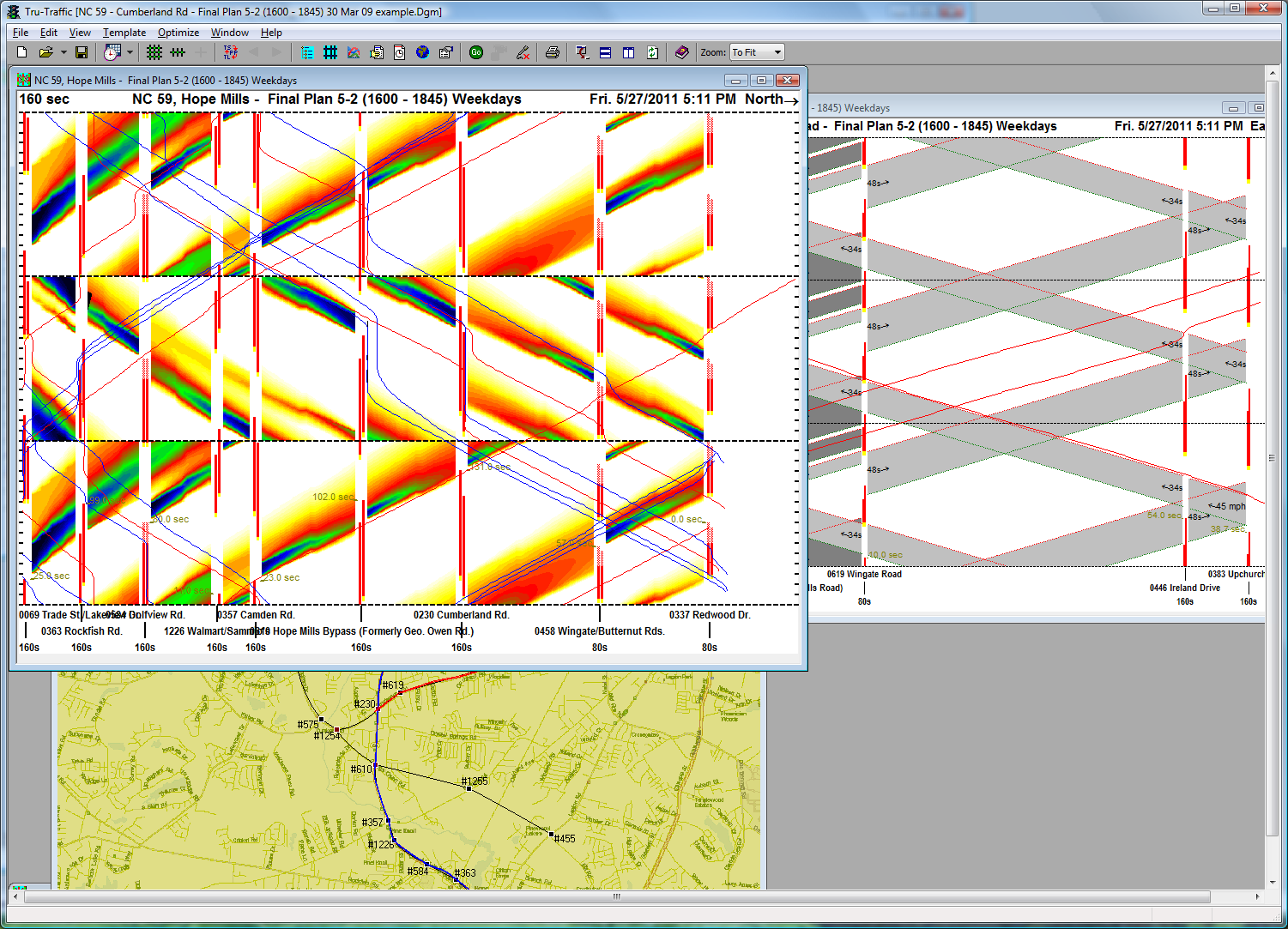The height and width of the screenshot is (929, 1288).
Task: Open the properties toolbar icon
Action: pos(446,52)
